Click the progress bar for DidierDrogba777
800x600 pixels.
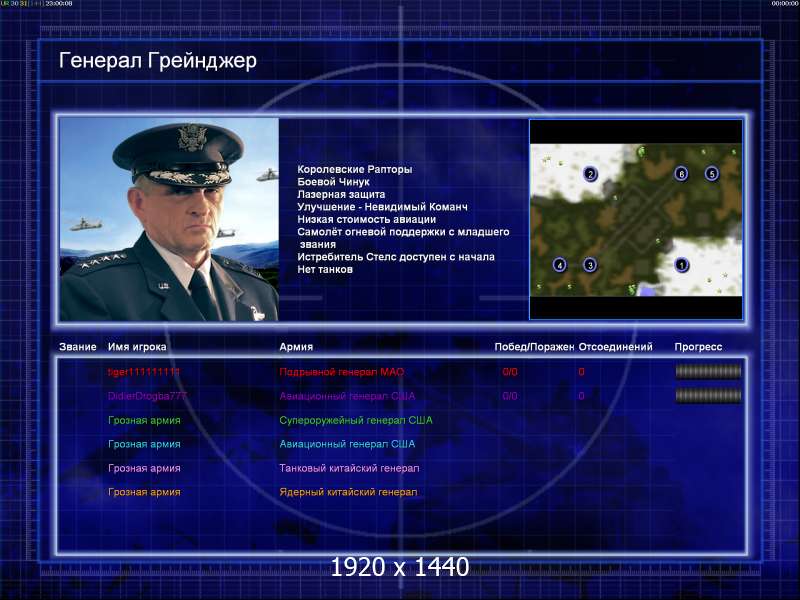[x=708, y=395]
